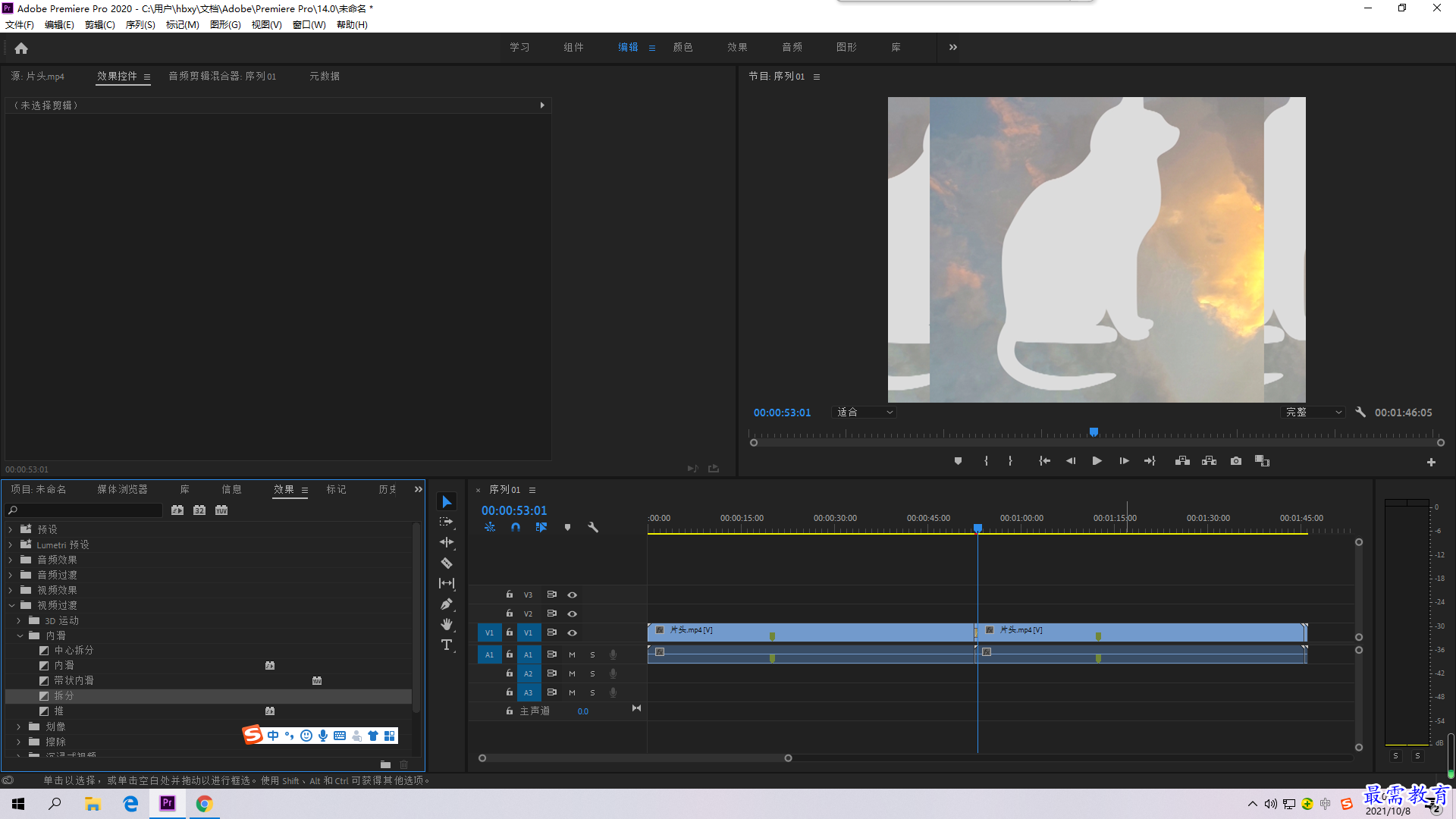This screenshot has width=1456, height=819.
Task: Switch to 元数据 tab
Action: [x=325, y=77]
